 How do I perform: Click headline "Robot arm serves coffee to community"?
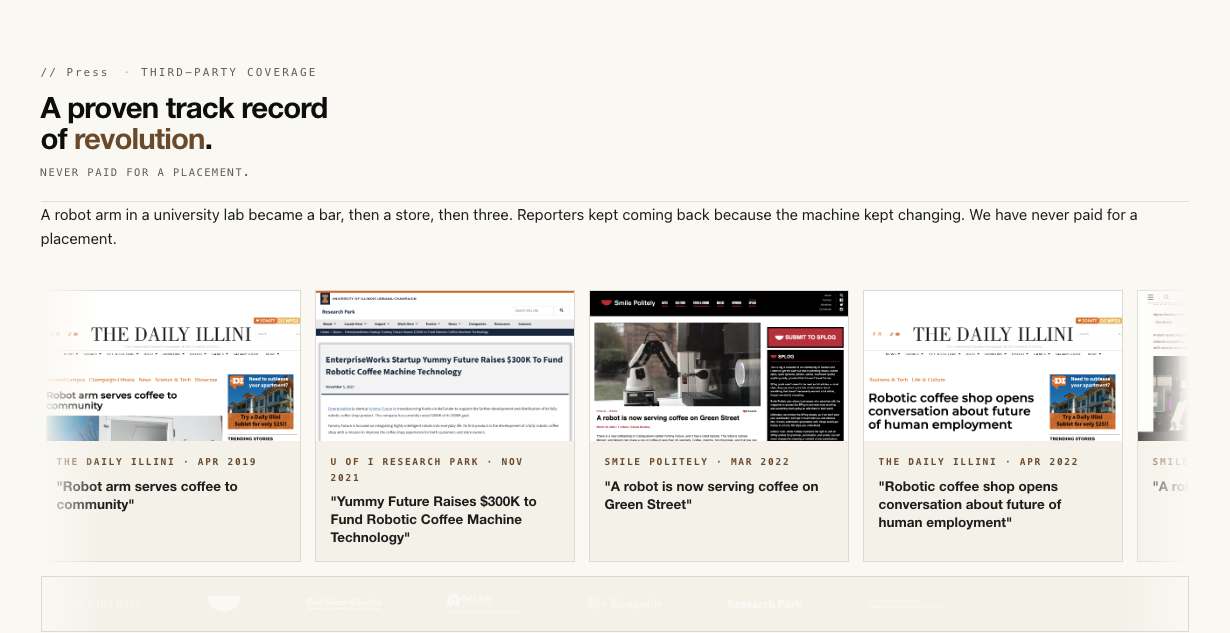coord(147,495)
